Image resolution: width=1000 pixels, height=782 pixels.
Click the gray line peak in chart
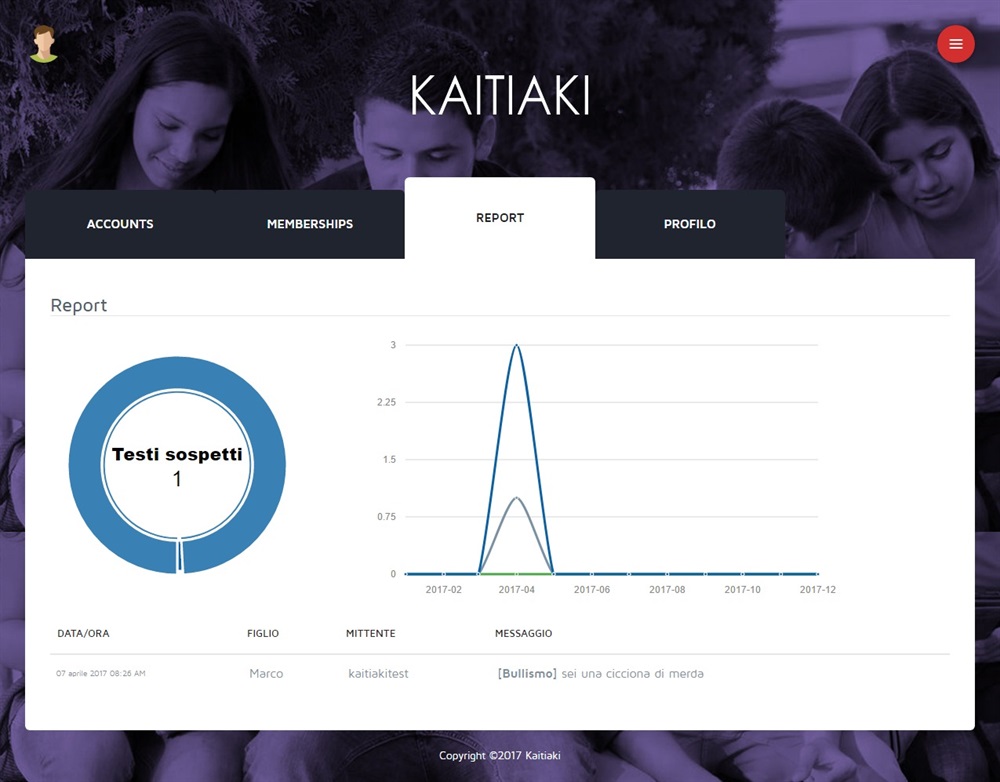517,498
